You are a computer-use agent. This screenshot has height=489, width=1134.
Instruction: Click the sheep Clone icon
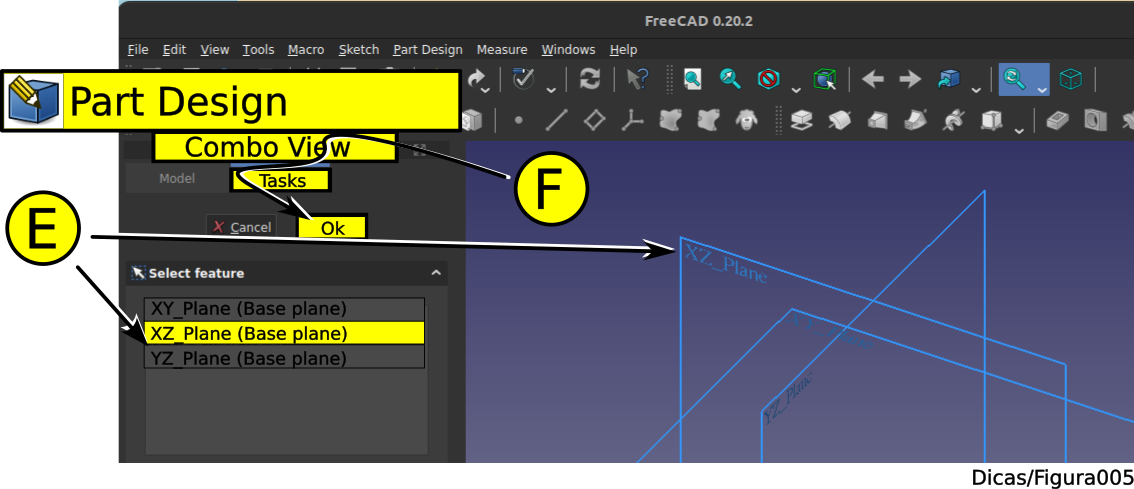point(746,120)
